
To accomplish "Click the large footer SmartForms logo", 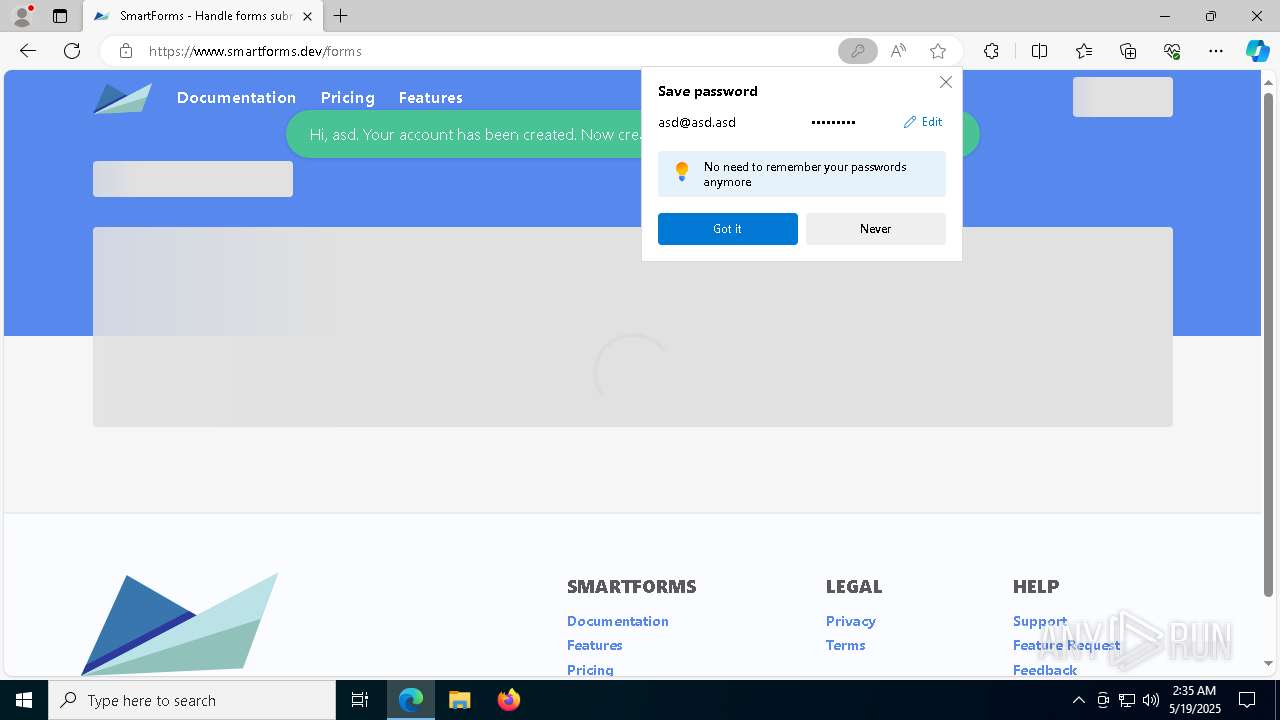I will coord(180,624).
